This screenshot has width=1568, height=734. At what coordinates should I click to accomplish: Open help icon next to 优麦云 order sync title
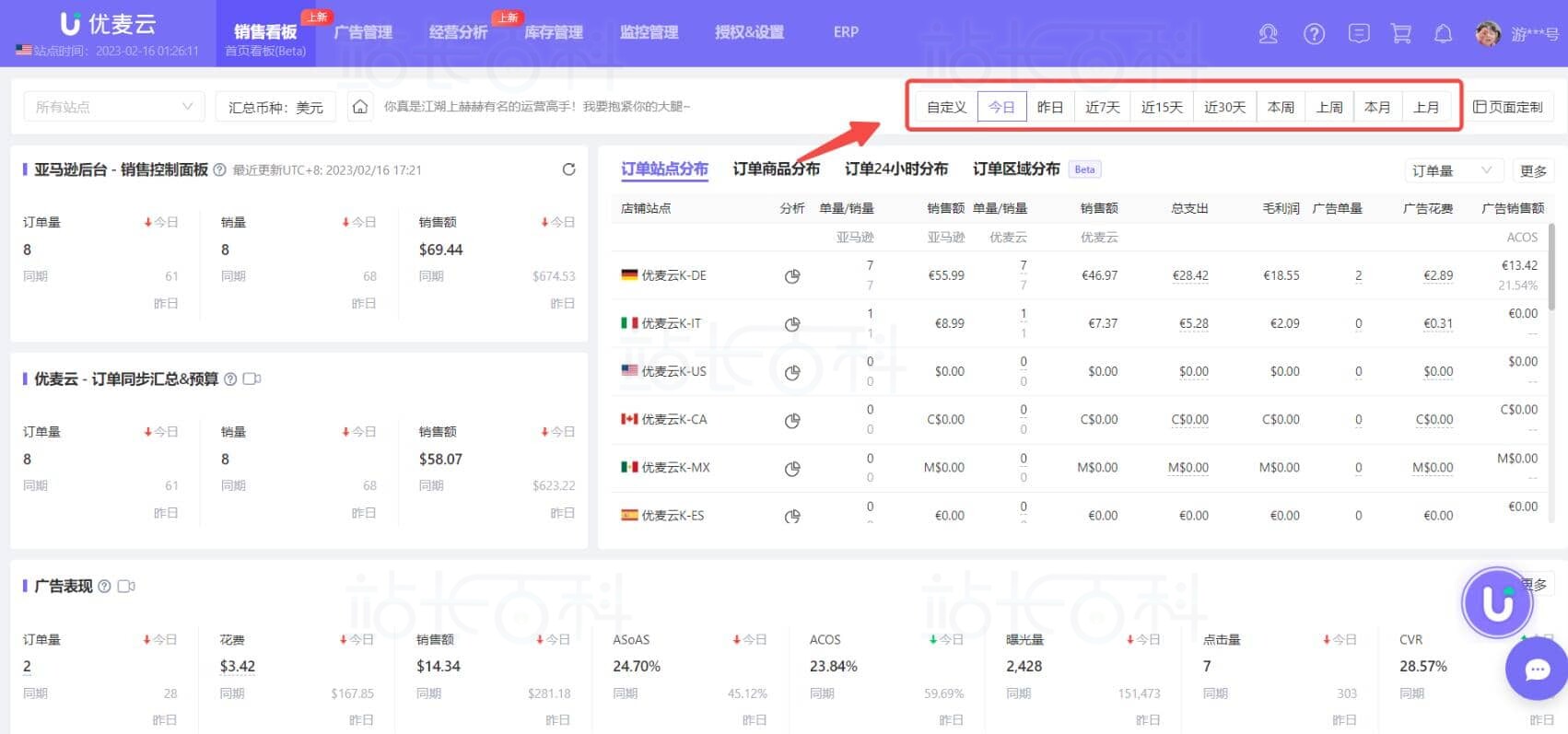230,379
